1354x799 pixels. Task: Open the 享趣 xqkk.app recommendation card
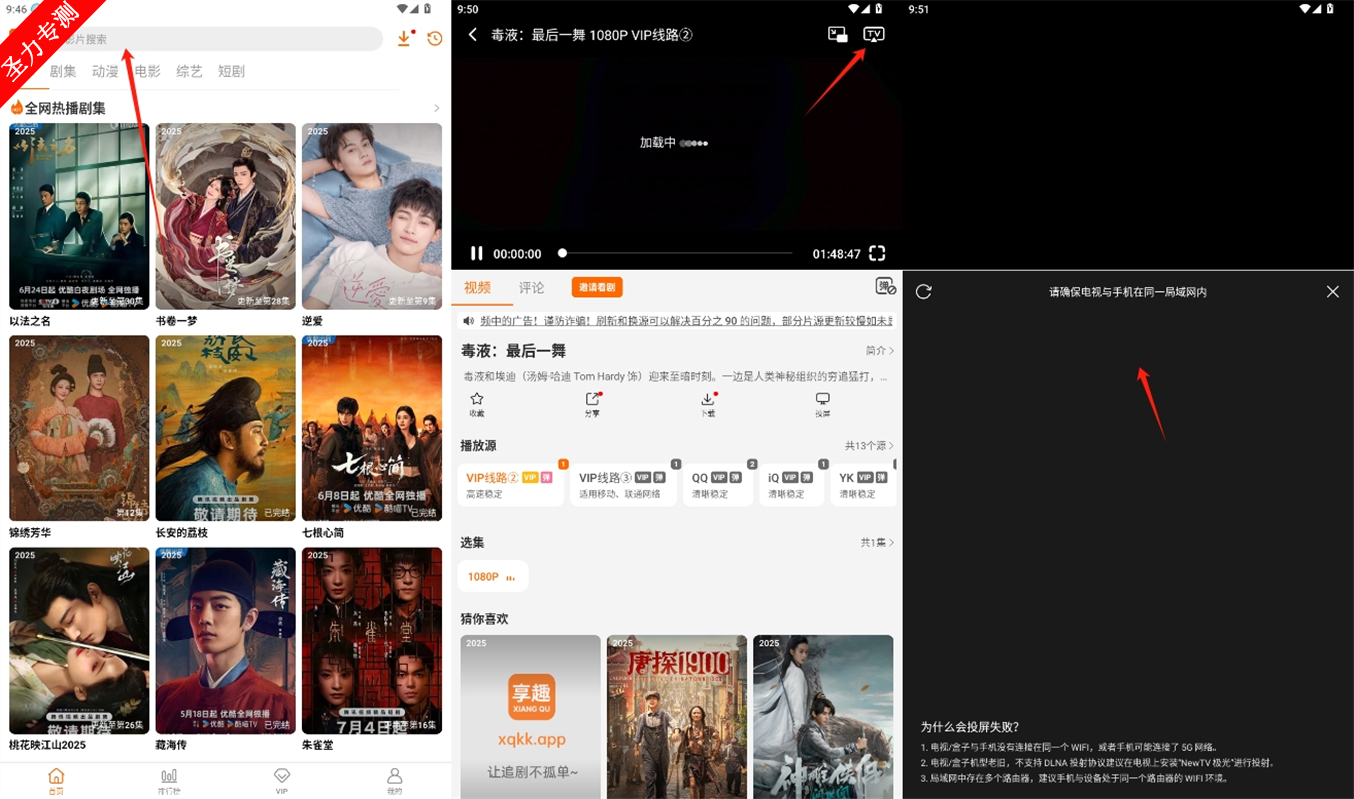pos(531,716)
